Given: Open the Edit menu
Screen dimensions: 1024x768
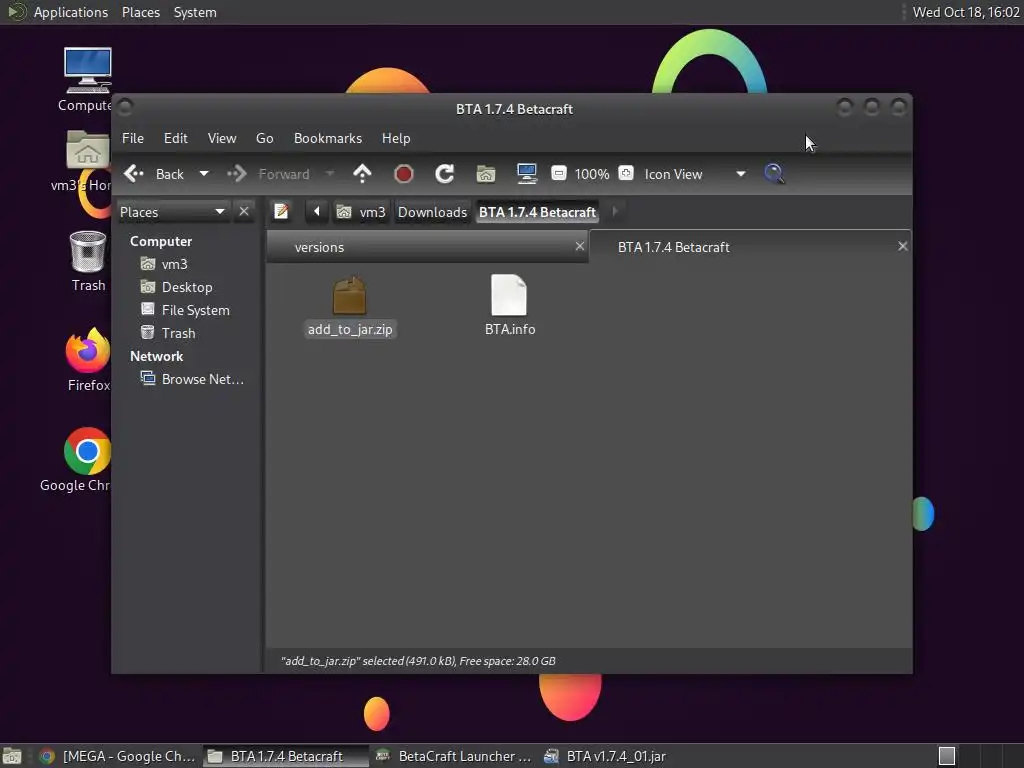Looking at the screenshot, I should [176, 138].
